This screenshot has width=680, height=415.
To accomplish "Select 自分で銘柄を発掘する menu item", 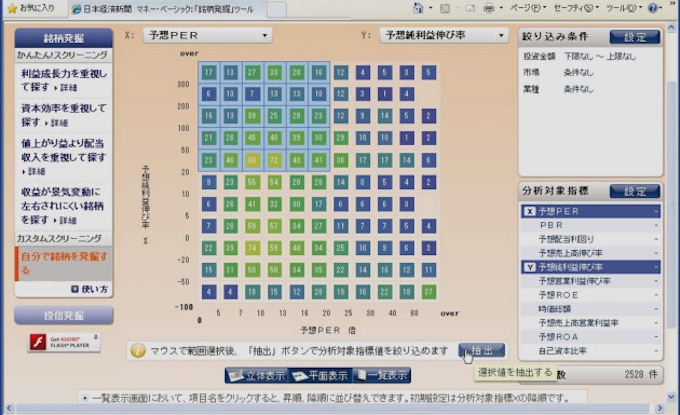I will (x=62, y=263).
